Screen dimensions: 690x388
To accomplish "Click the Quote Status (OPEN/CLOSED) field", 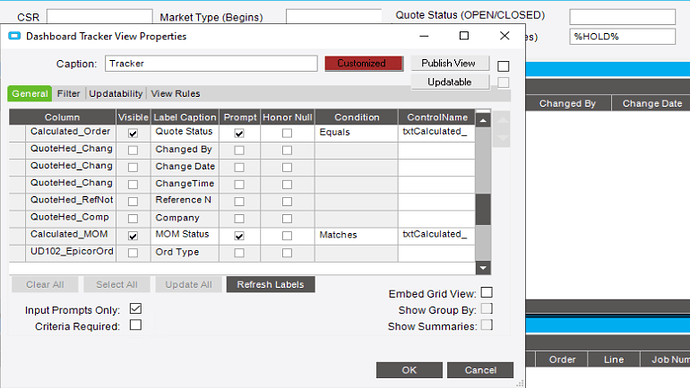I will click(622, 17).
